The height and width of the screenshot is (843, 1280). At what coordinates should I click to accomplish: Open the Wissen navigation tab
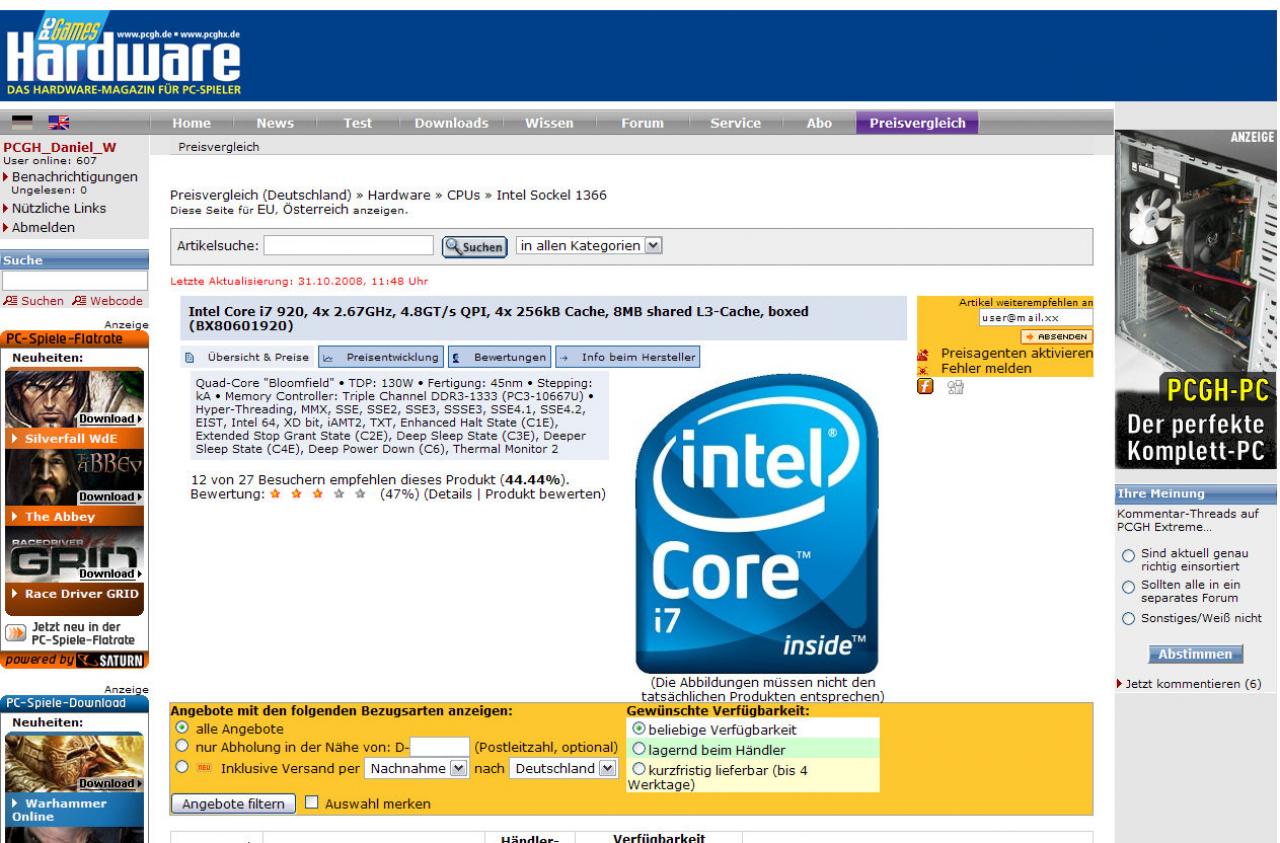(548, 123)
